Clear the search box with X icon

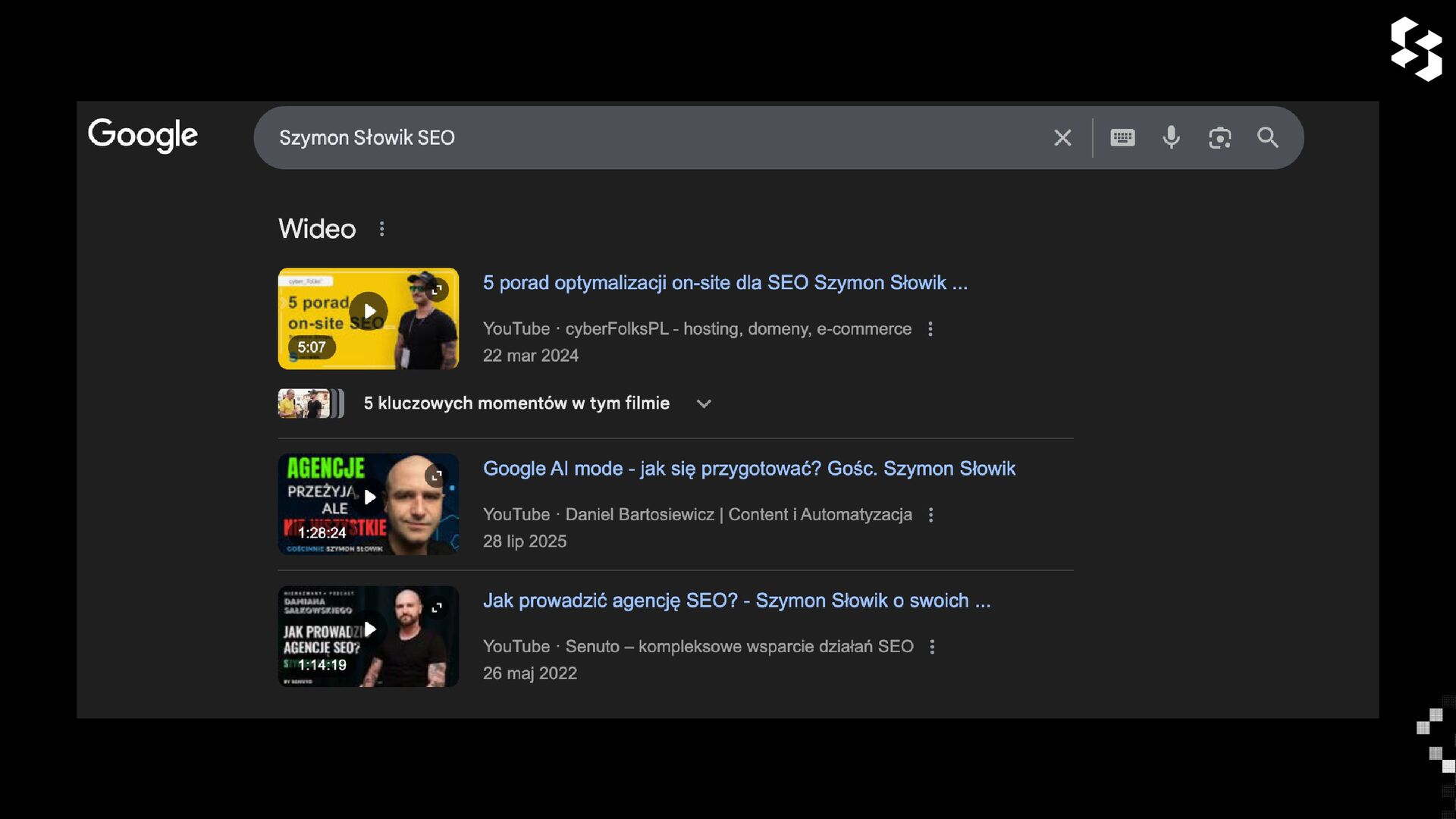(x=1062, y=138)
